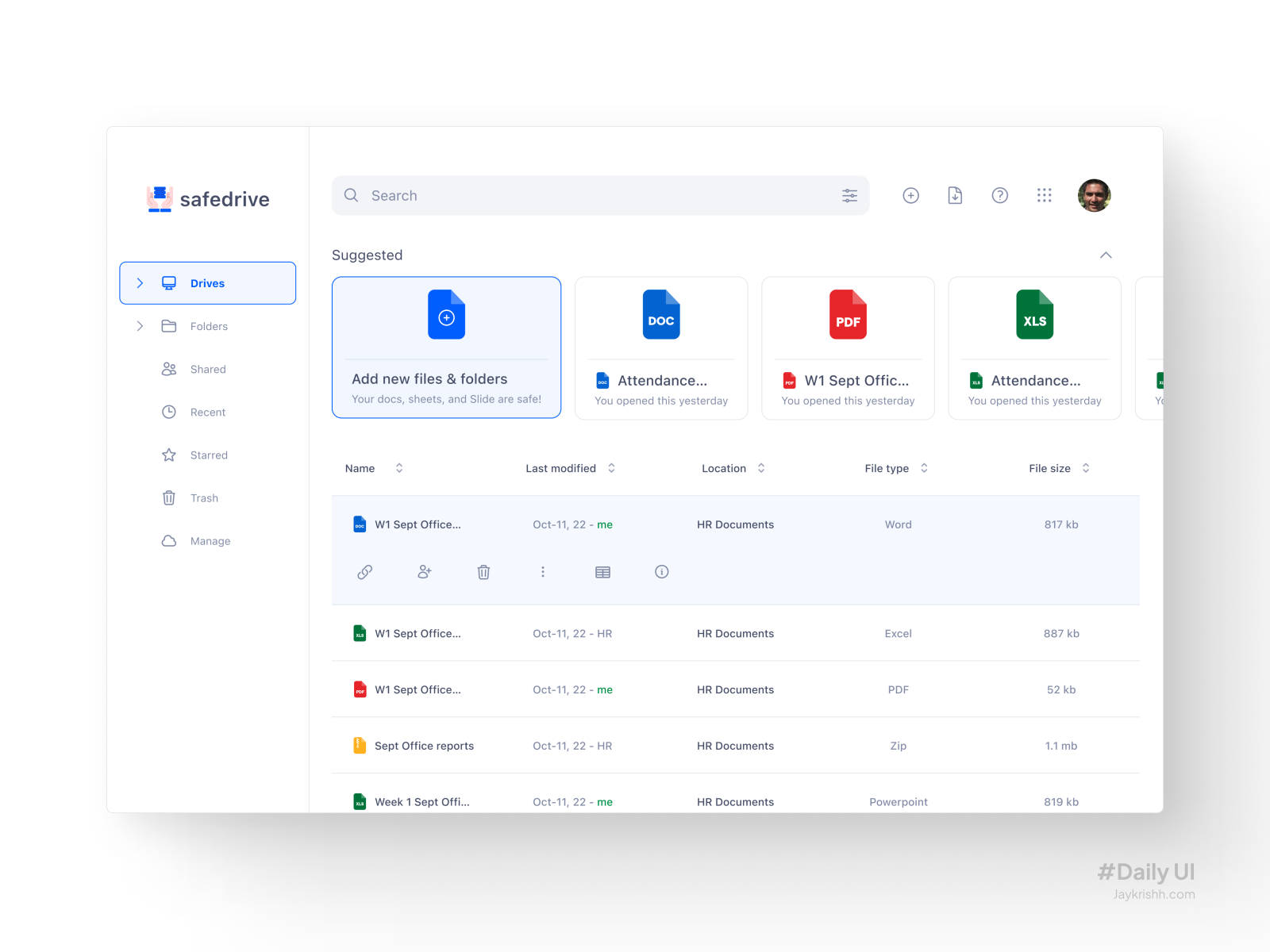This screenshot has height=952, width=1270.
Task: Open Starred files from the sidebar
Action: (x=209, y=455)
